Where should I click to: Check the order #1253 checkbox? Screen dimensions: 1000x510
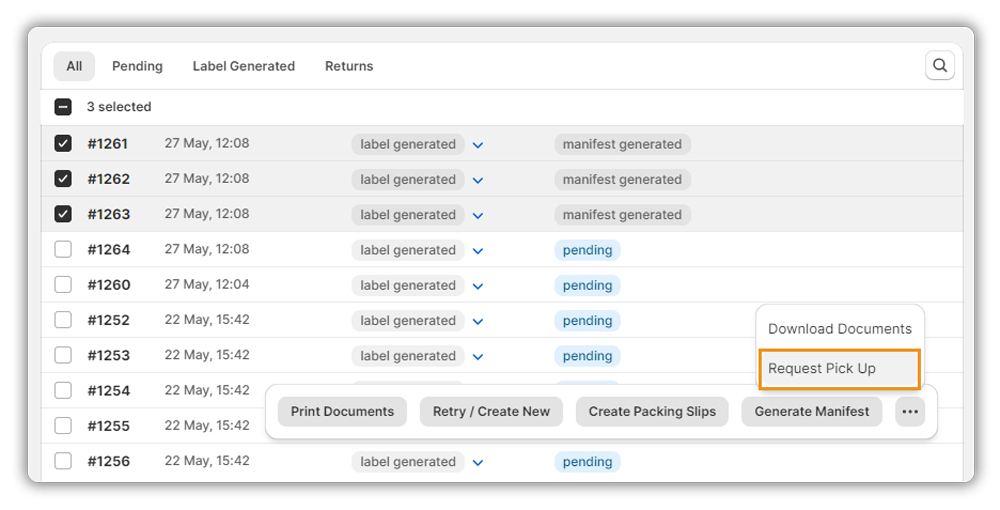tap(63, 355)
